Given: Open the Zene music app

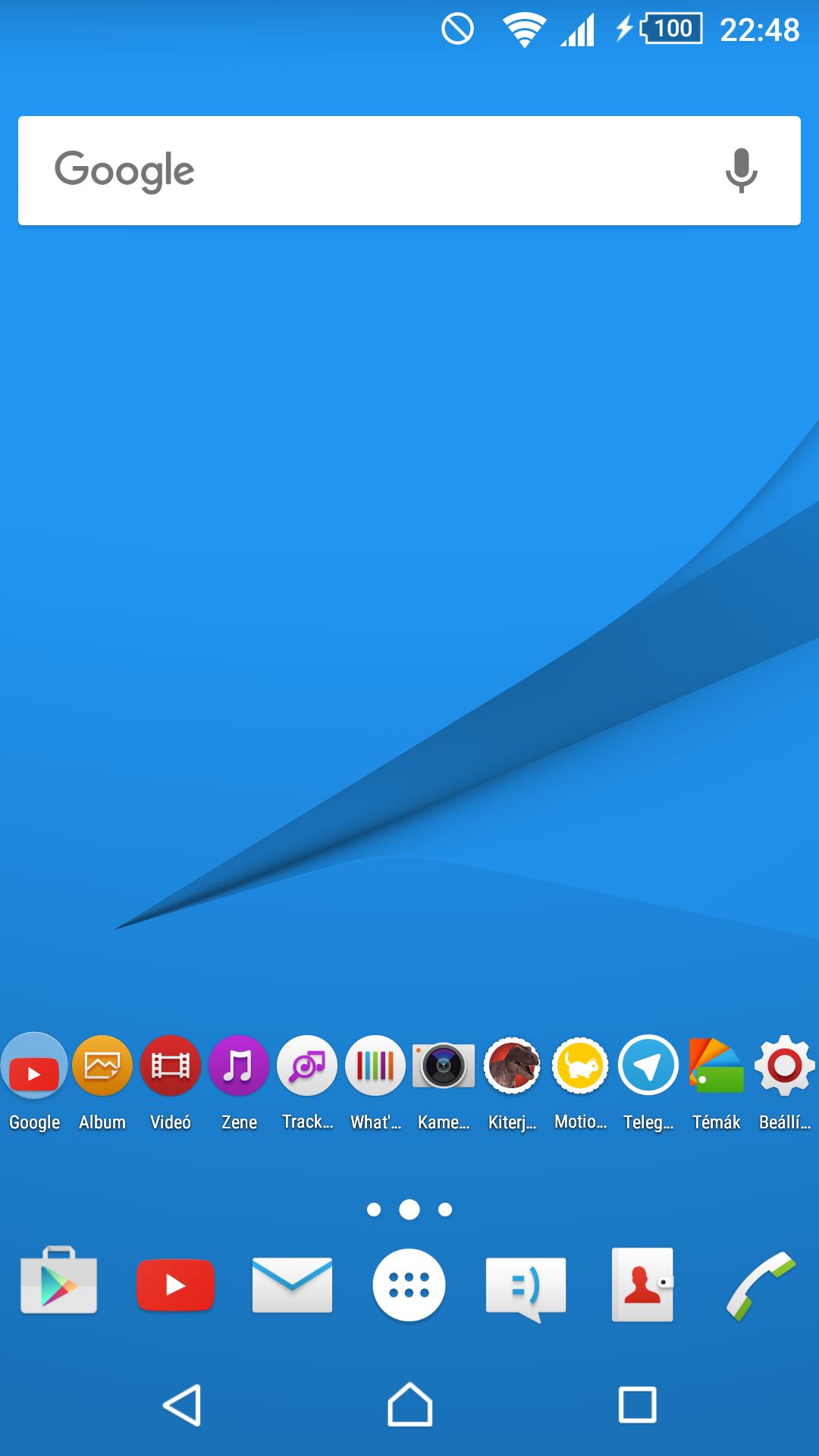Looking at the screenshot, I should point(239,1066).
